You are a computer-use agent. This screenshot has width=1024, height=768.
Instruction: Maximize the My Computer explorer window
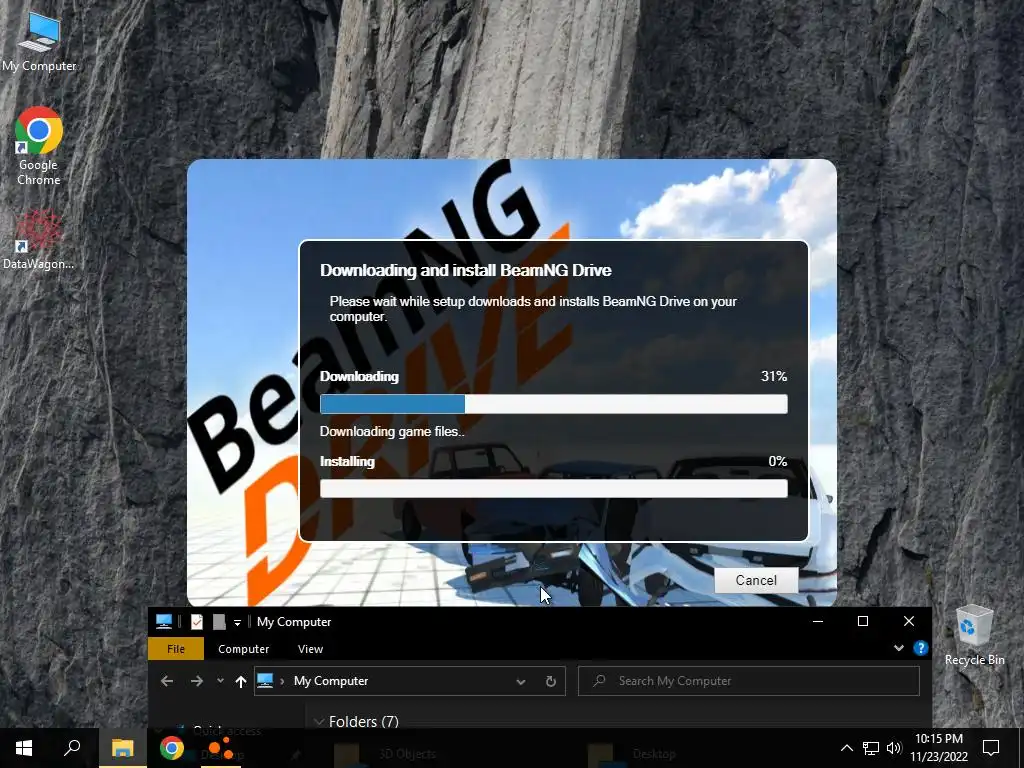(x=863, y=621)
